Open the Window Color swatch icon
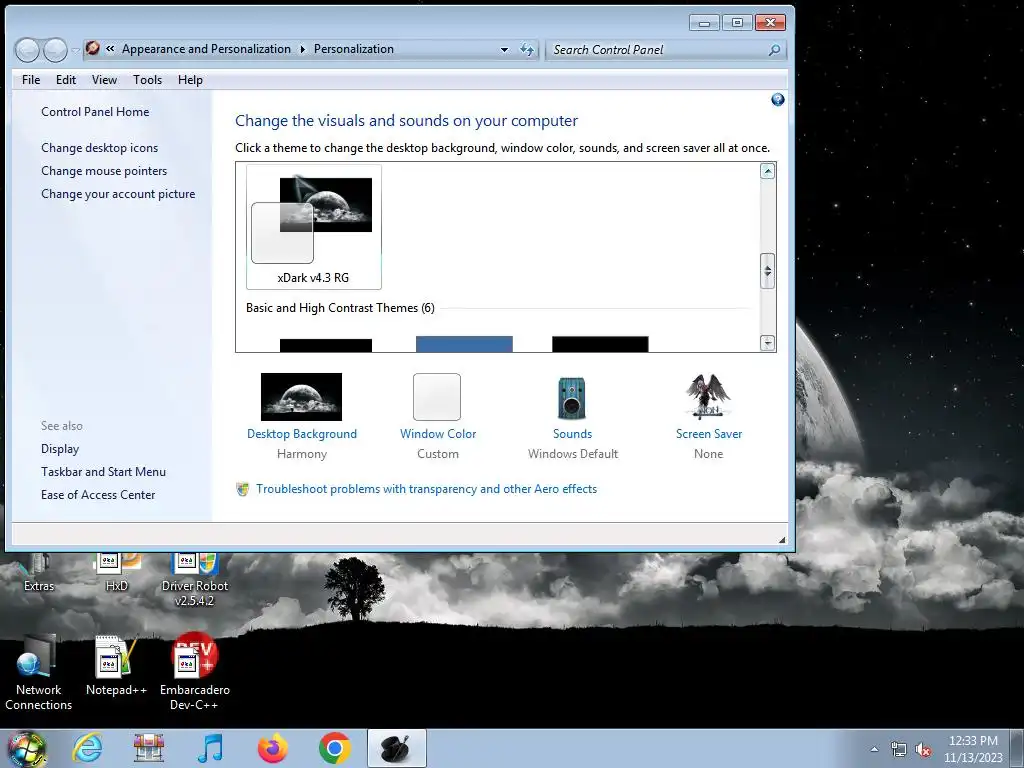The width and height of the screenshot is (1024, 768). pyautogui.click(x=437, y=396)
